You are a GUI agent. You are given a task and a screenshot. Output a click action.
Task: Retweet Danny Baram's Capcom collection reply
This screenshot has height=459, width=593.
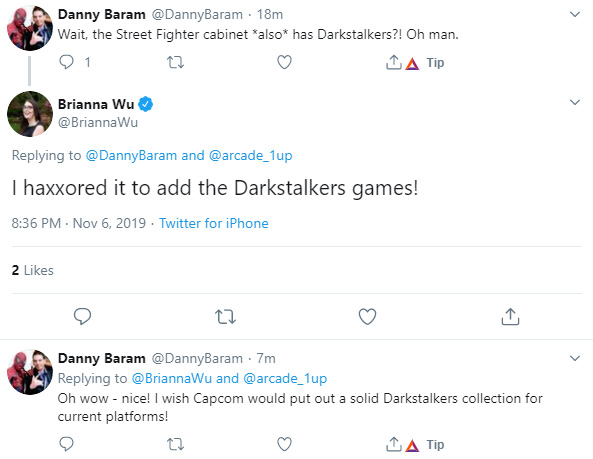175,444
